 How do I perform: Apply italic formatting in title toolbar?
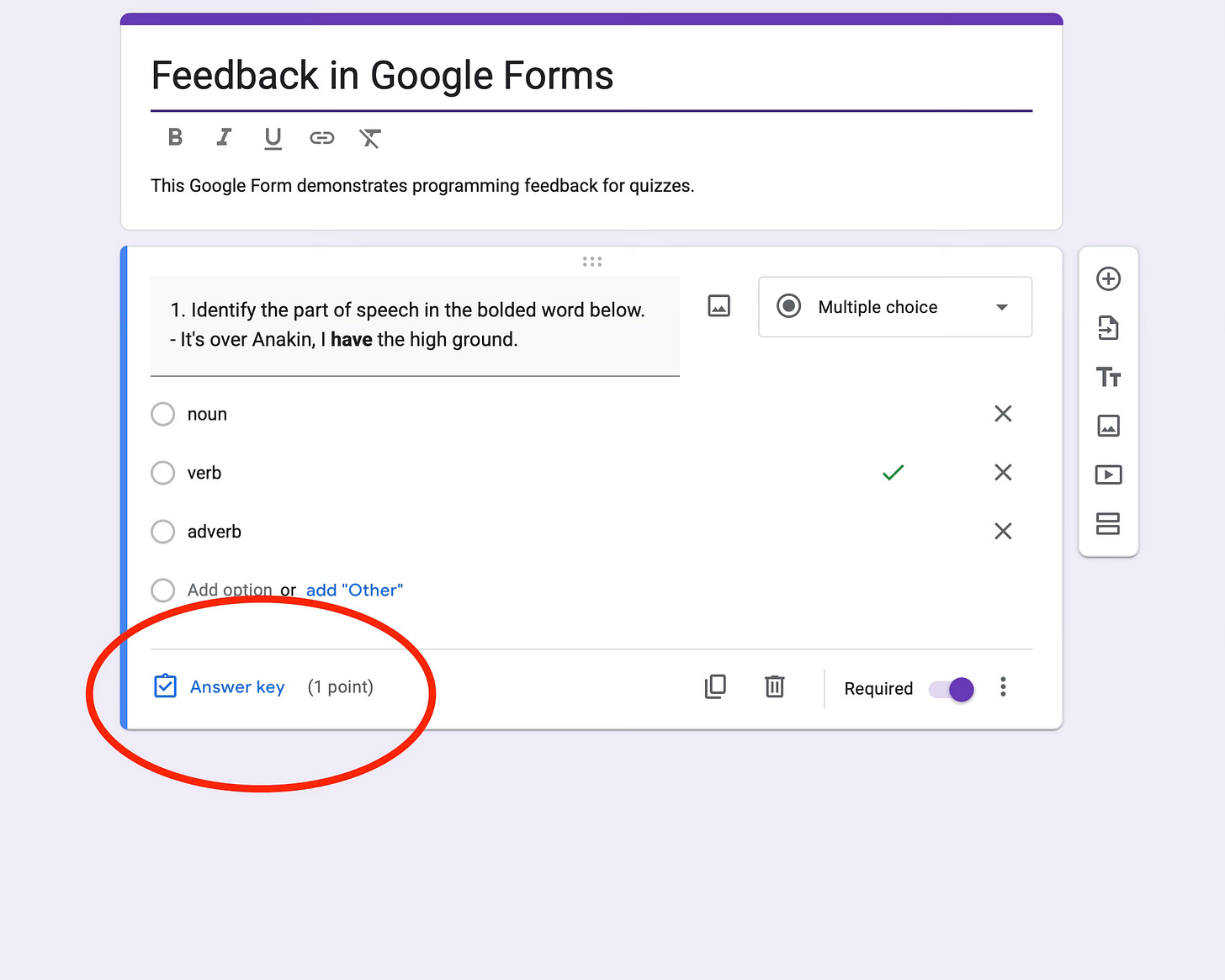(x=224, y=137)
